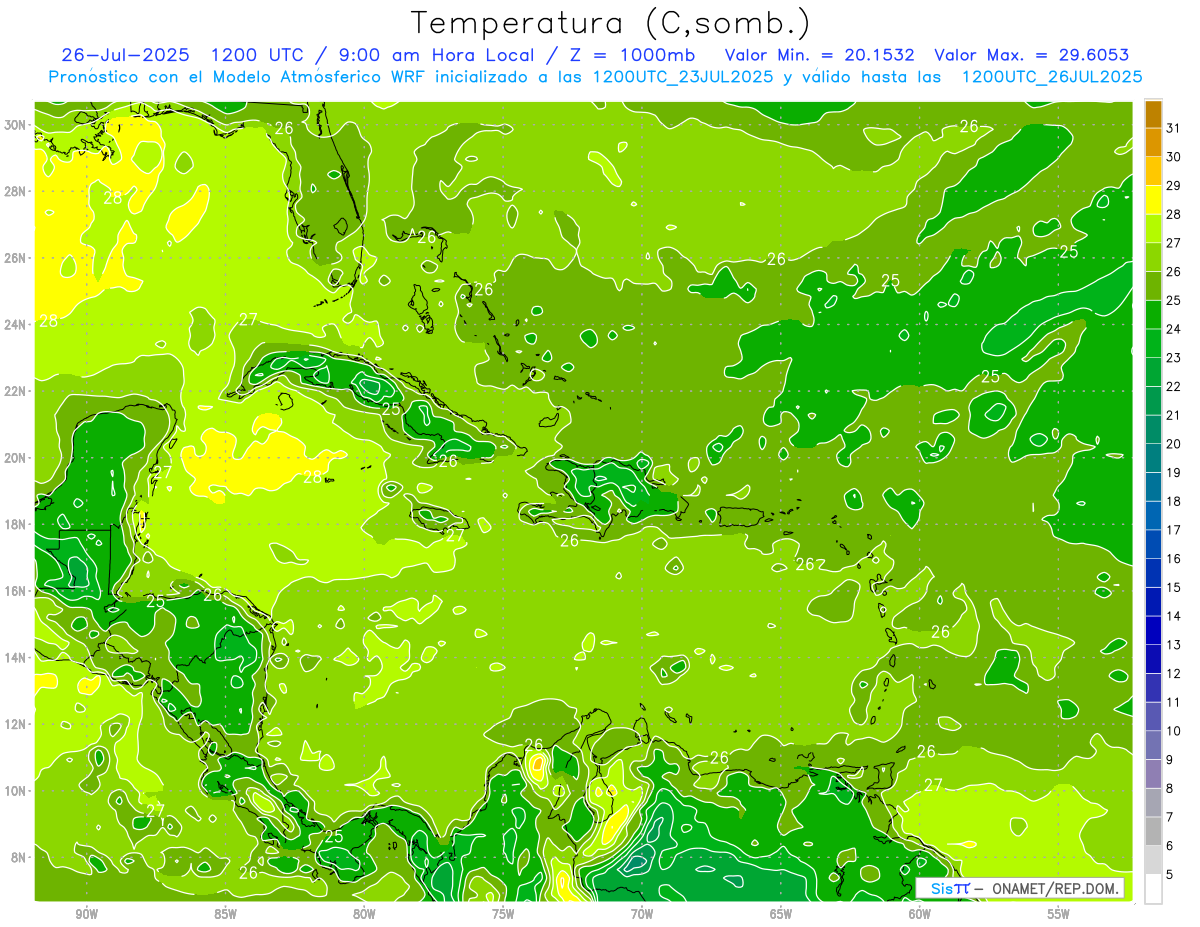Select '1200UTC_26JUL2025' valid-until timestamp

(x=1052, y=76)
